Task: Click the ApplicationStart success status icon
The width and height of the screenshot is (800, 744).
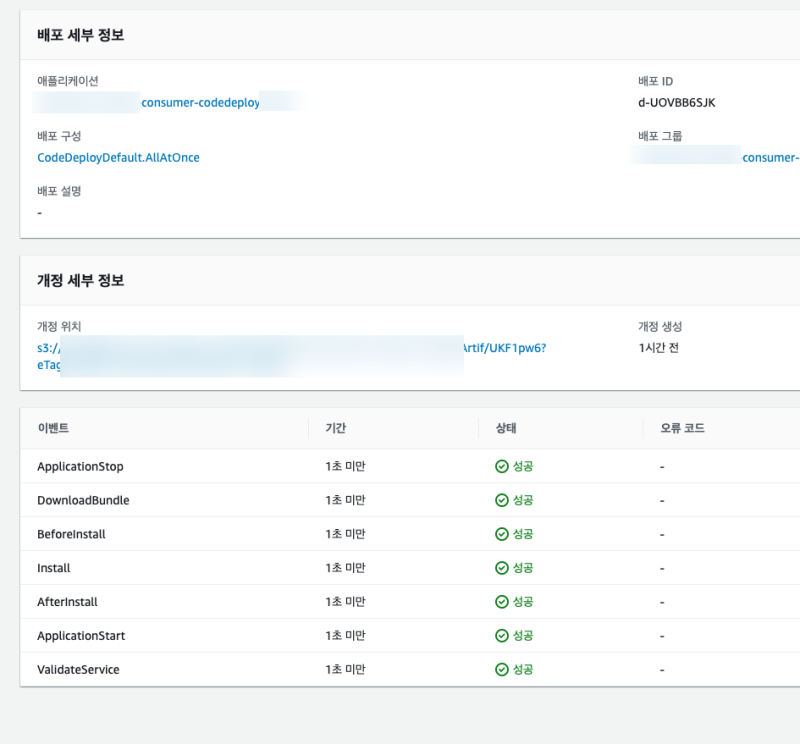Action: 502,636
